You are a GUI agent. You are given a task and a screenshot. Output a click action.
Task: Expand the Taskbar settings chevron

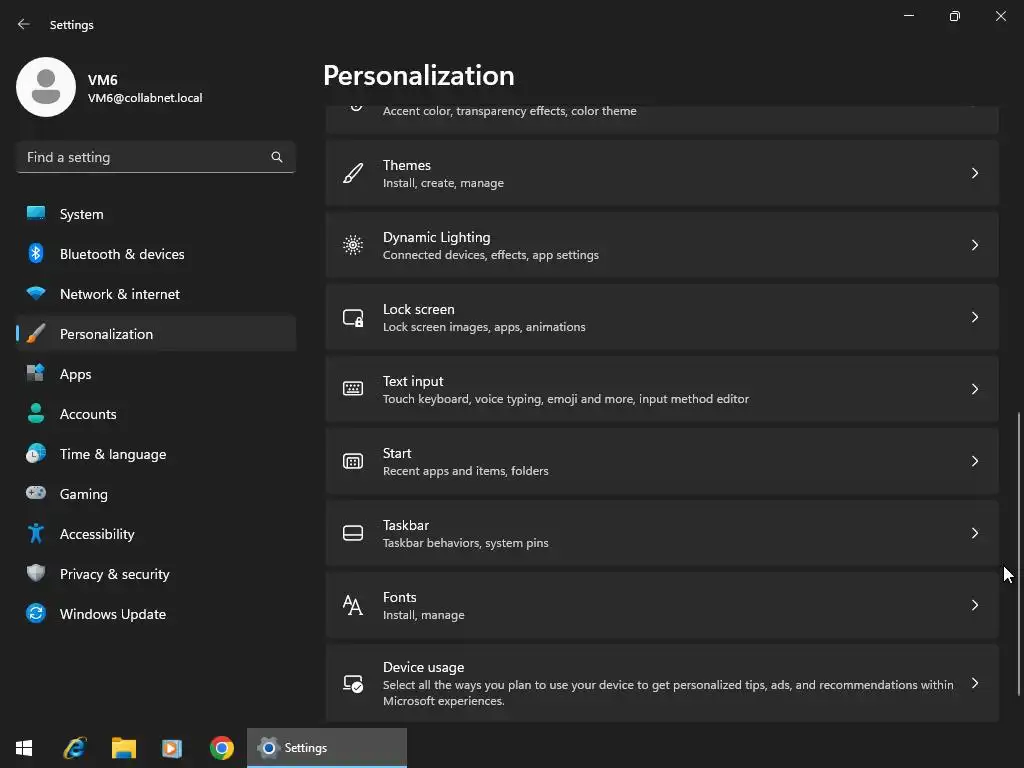974,534
